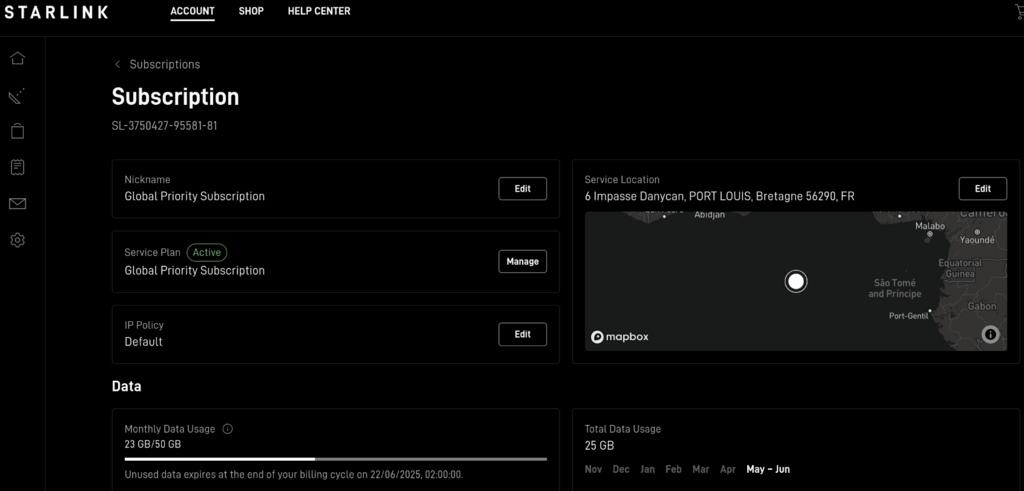Open the shopping cart icon
1024x491 pixels.
coord(1019,12)
